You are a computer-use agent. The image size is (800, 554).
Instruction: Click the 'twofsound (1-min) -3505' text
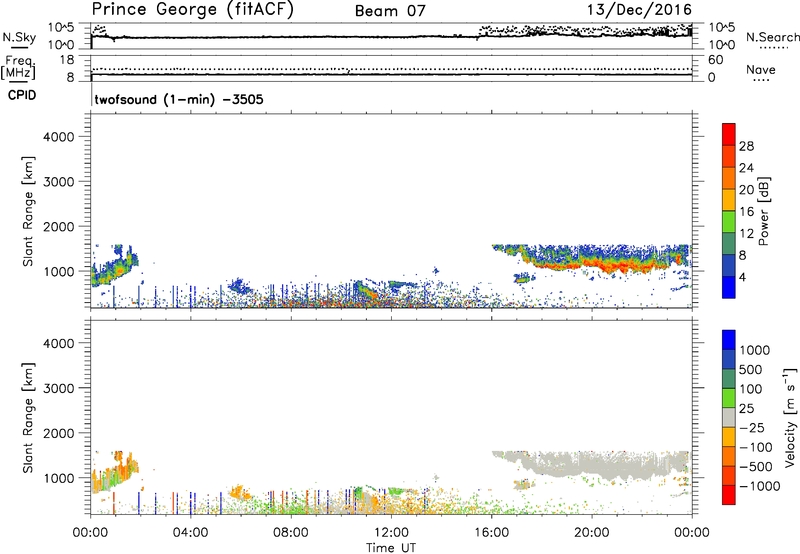(x=179, y=99)
